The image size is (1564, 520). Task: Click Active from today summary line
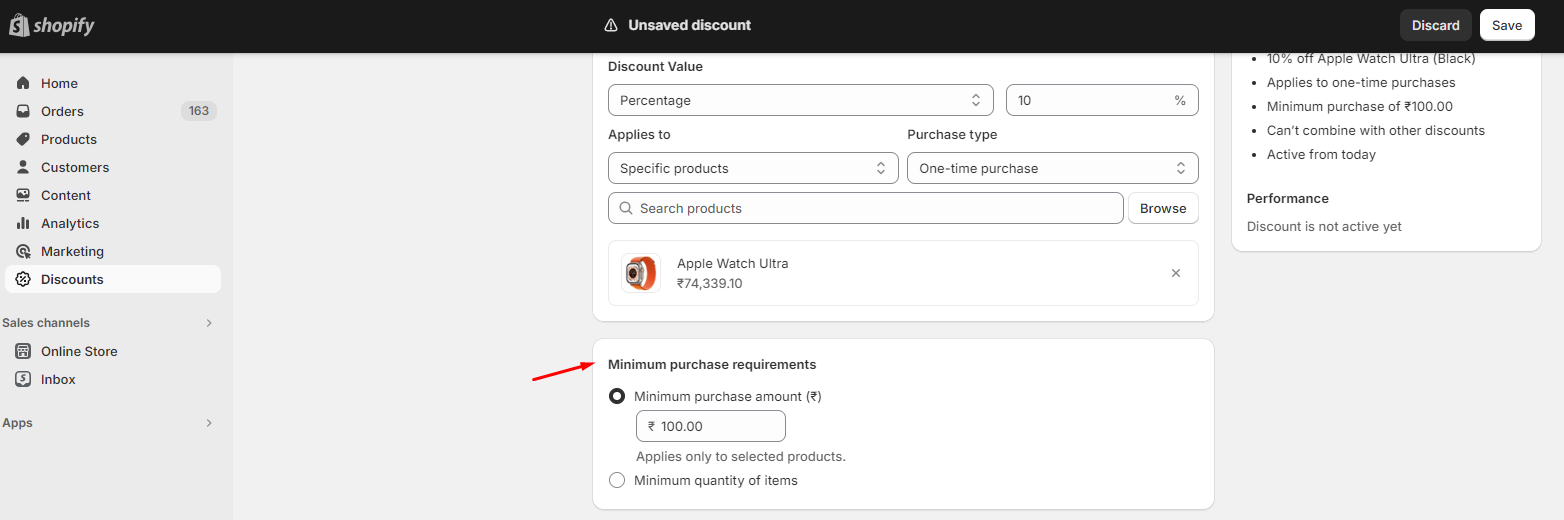[x=1321, y=154]
